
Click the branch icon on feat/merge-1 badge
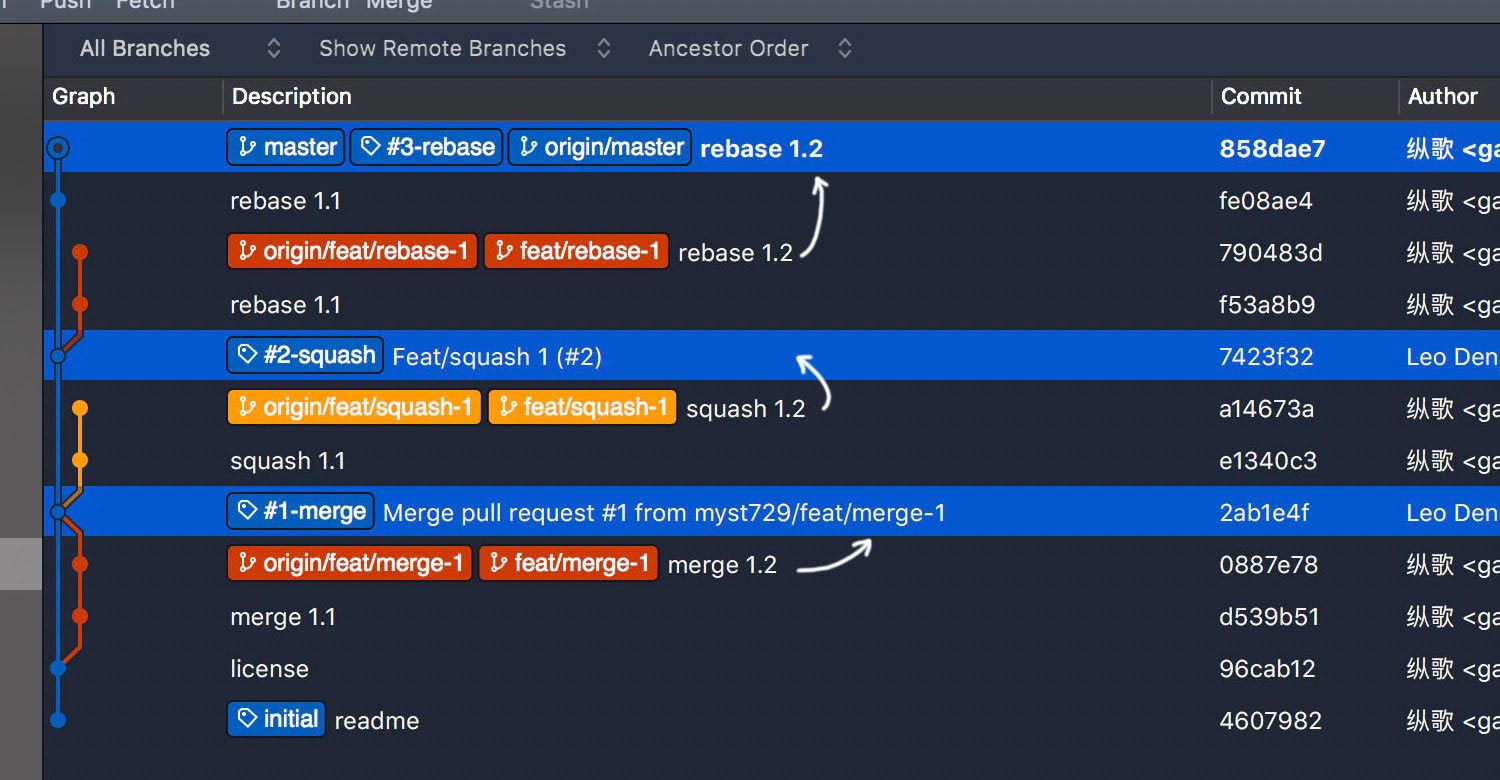497,563
